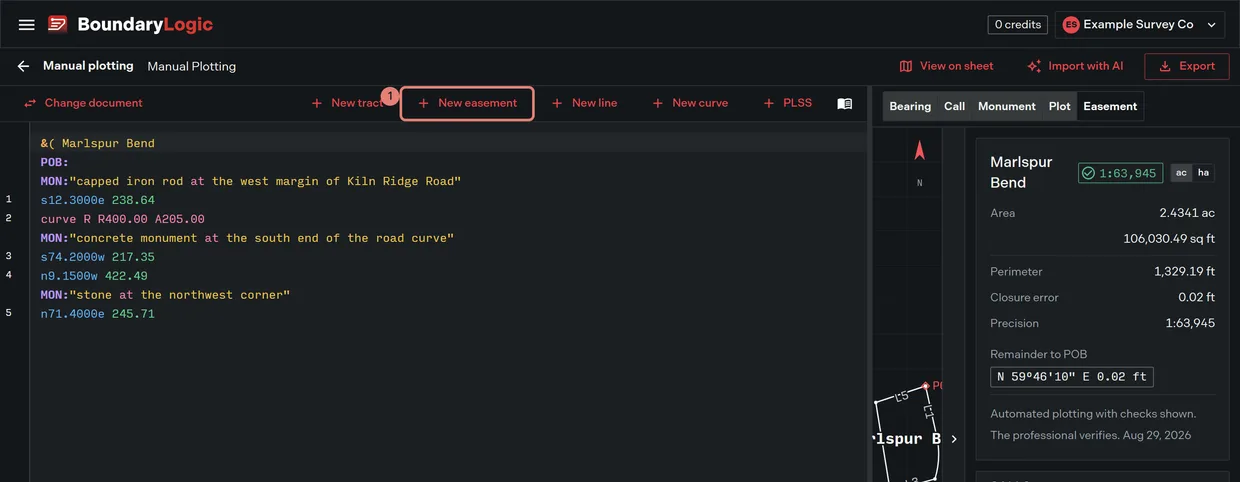Add a New easement
Screen dimensions: 1240x482
click(x=467, y=103)
